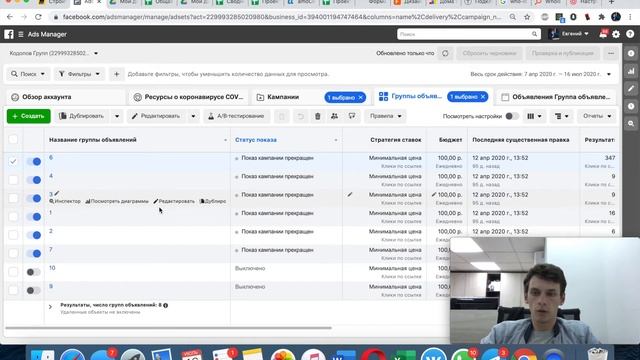640x360 pixels.
Task: Open the three-dots more options button
Action: click(x=611, y=53)
